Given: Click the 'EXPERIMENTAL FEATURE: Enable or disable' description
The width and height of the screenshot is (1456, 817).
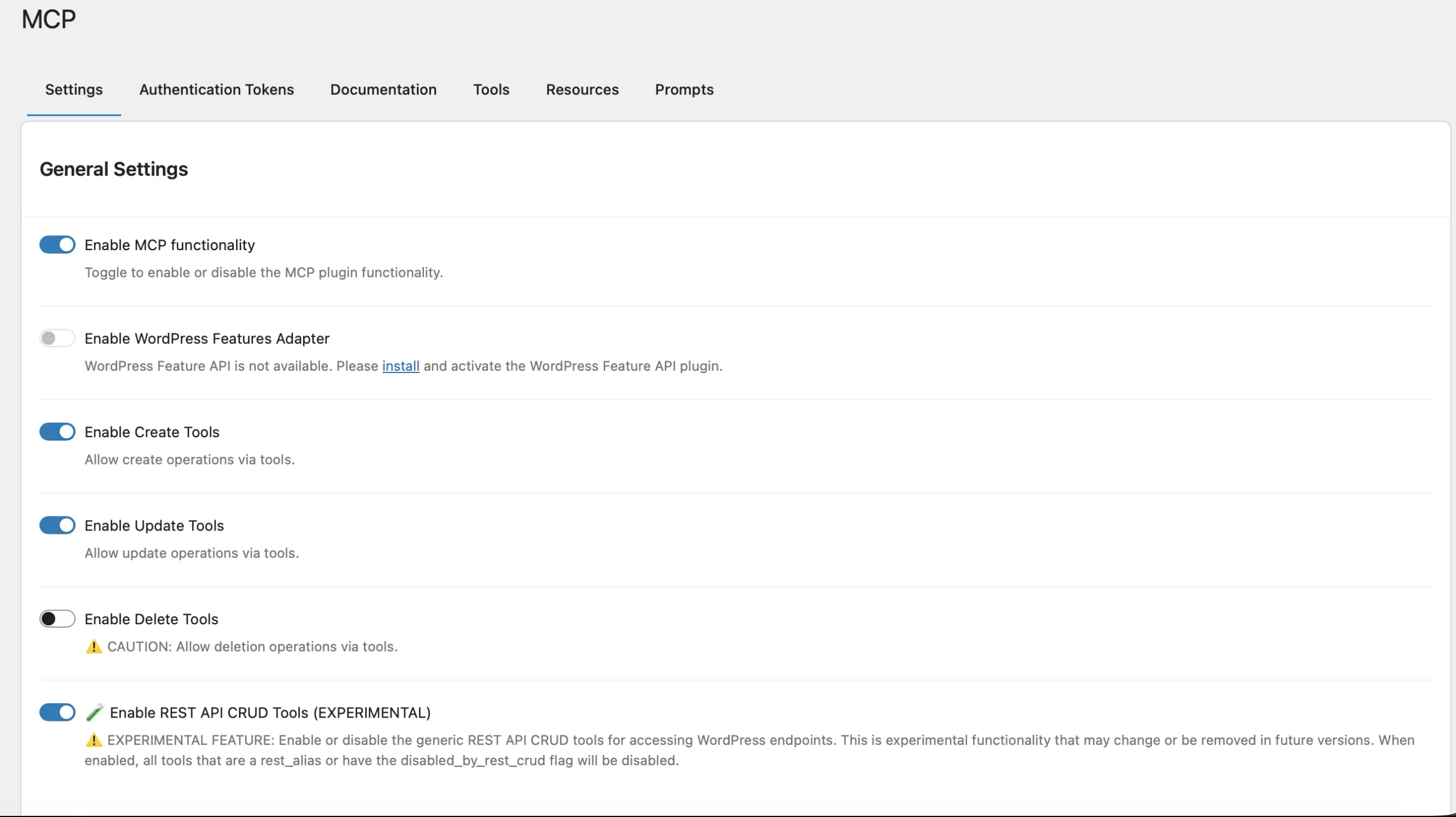Looking at the screenshot, I should pyautogui.click(x=750, y=750).
